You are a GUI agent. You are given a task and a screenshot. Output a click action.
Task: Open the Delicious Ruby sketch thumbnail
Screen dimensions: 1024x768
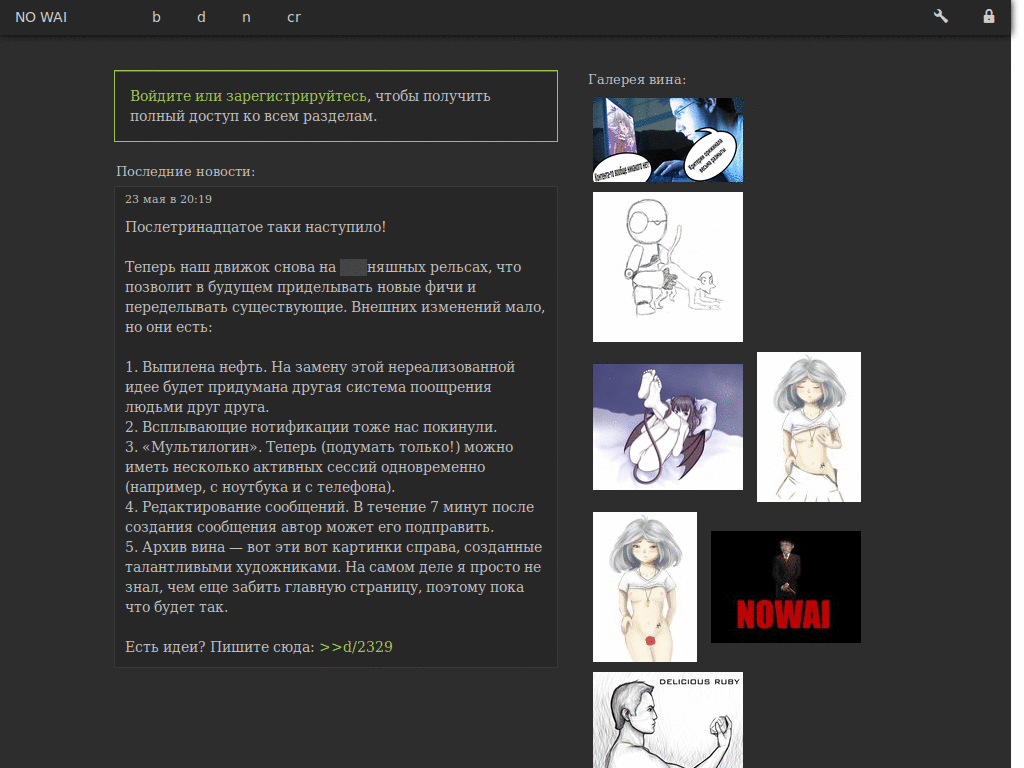[x=667, y=720]
